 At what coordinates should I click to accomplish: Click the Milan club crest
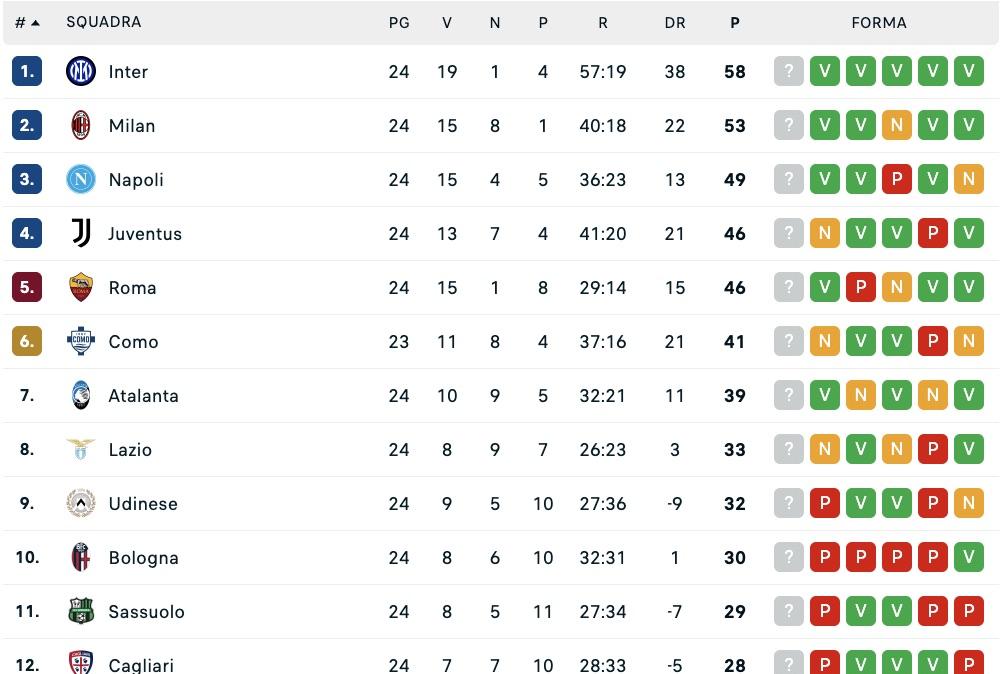pos(81,125)
